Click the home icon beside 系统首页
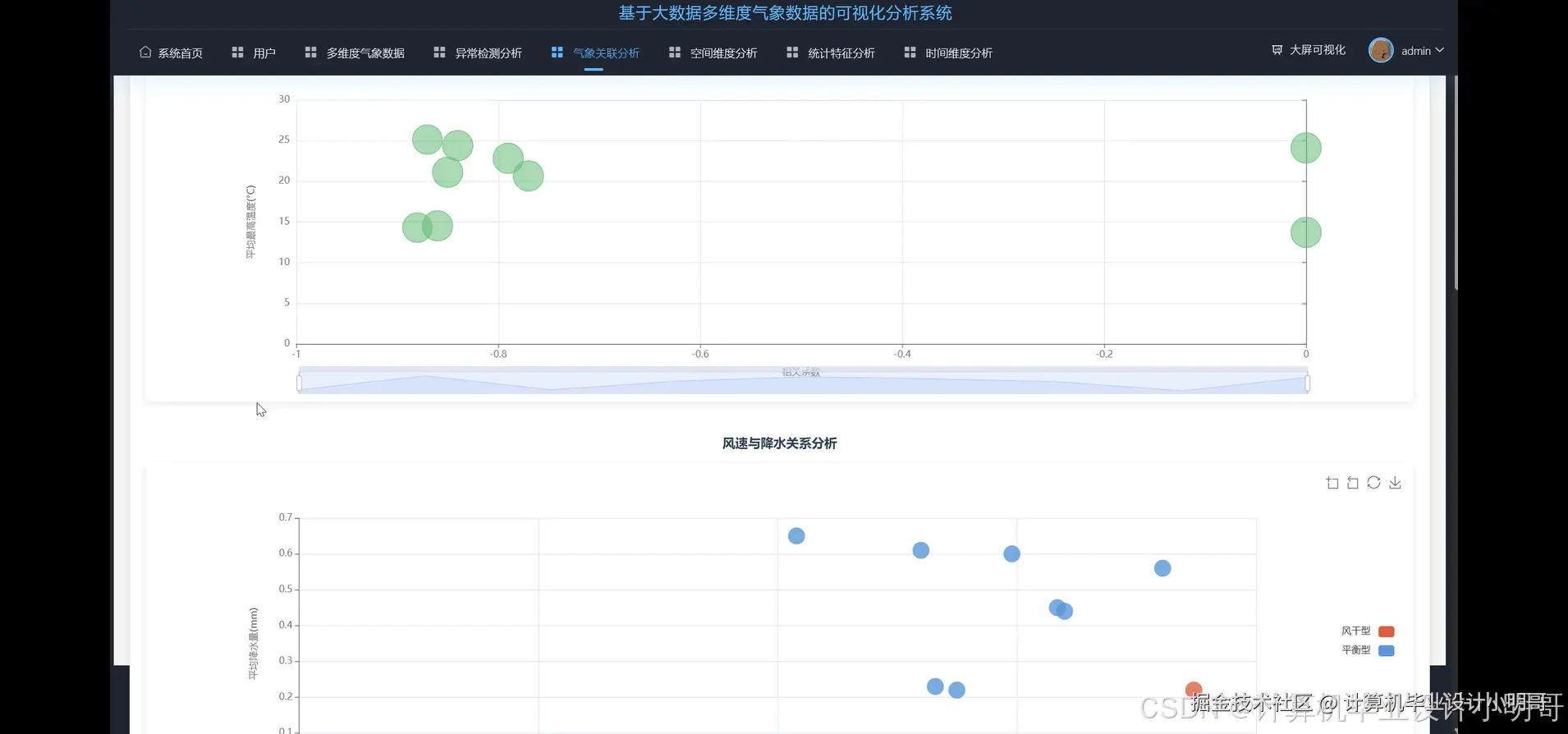Viewport: 1568px width, 734px height. coord(145,52)
